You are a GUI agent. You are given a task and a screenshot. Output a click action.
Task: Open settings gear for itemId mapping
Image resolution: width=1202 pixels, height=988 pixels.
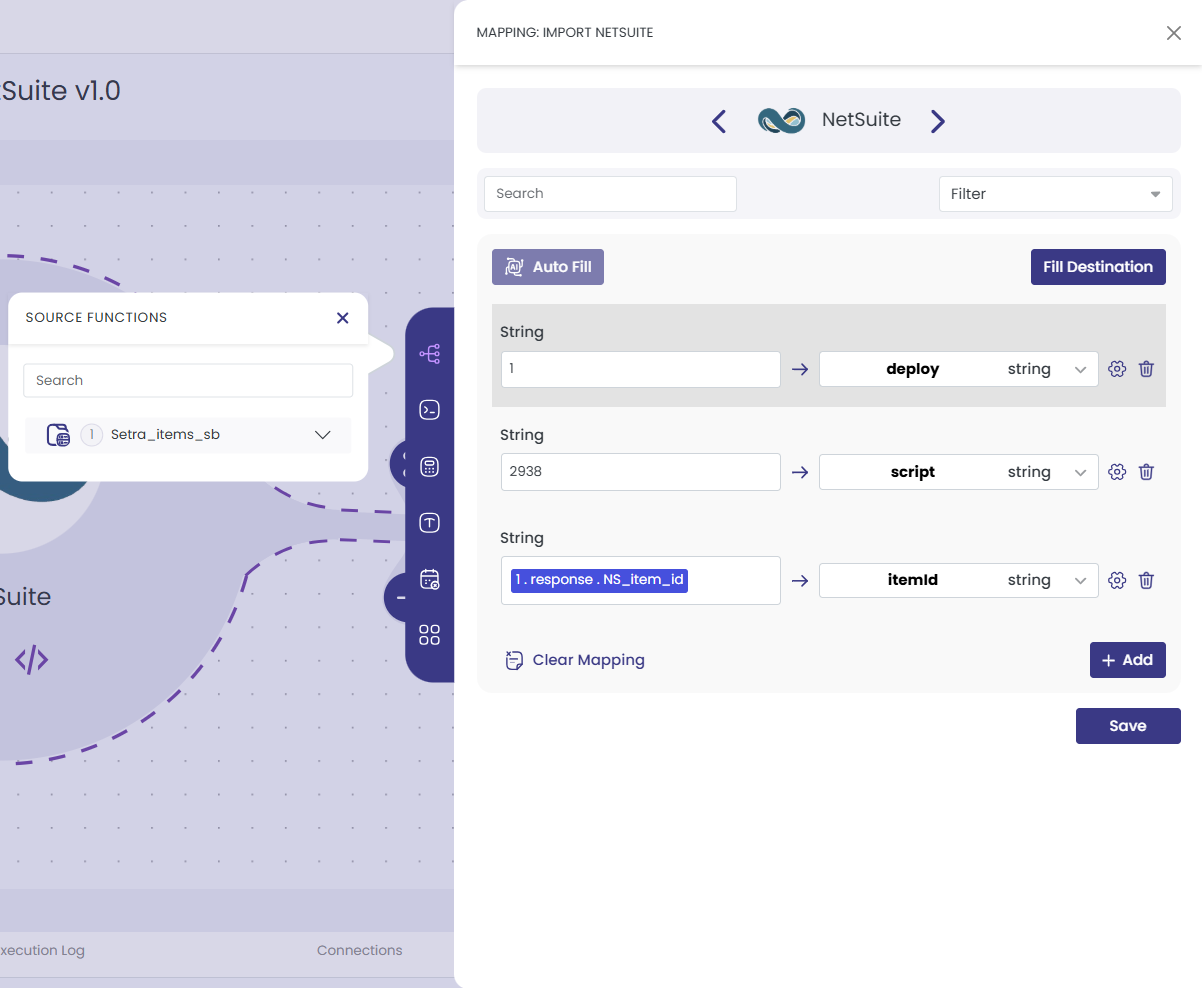(1118, 580)
